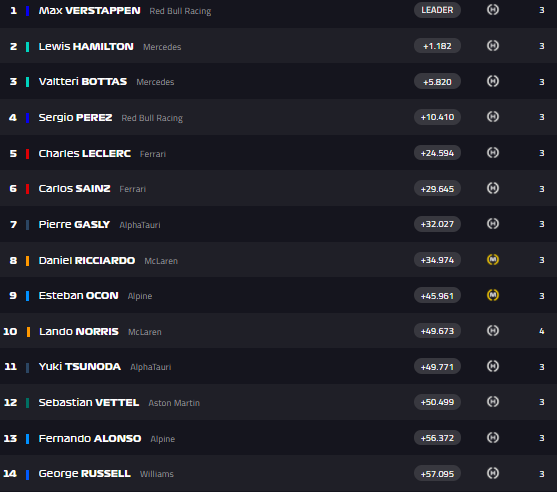The width and height of the screenshot is (557, 492).
Task: Click the LEADER gap badge
Action: pos(437,10)
